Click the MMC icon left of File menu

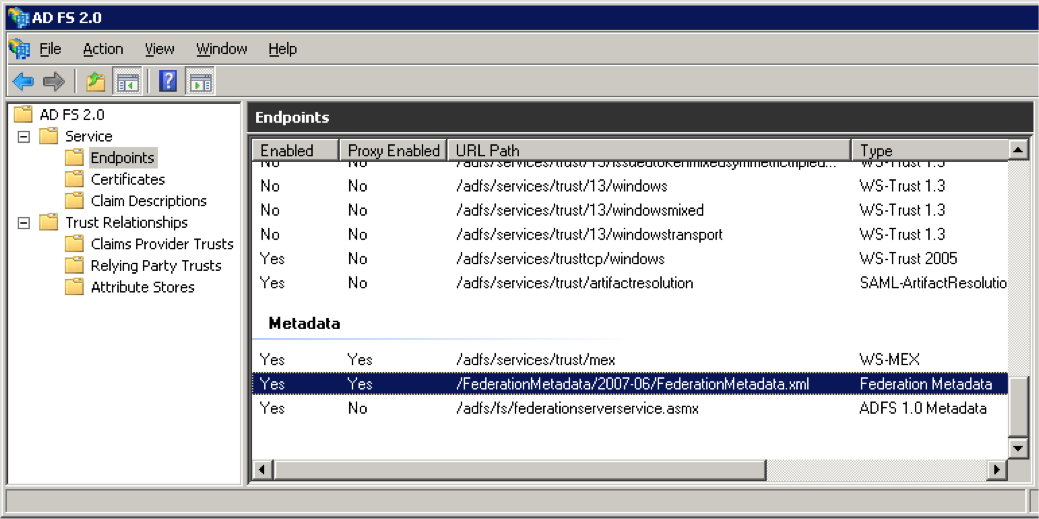tap(19, 48)
